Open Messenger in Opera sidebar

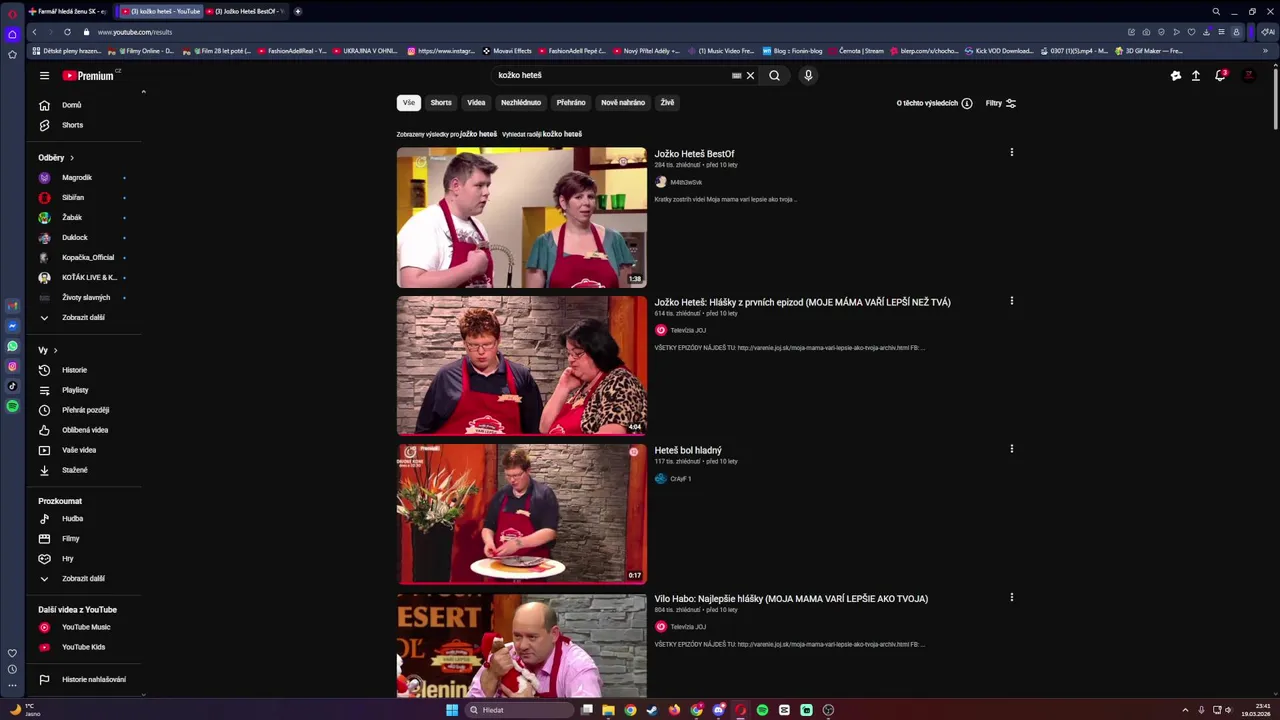12,326
